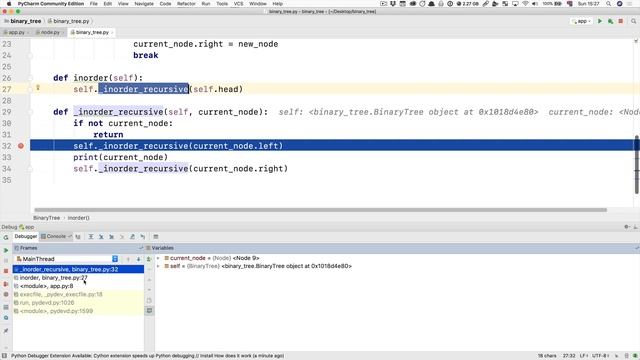
Task: Open macOS Spotlight search in menu bar
Action: pyautogui.click(x=608, y=4)
